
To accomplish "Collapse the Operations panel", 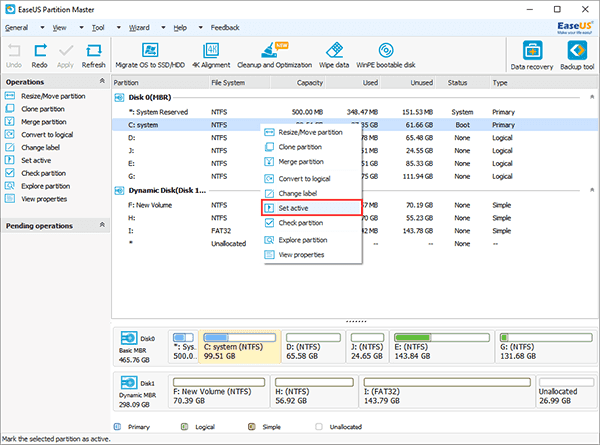I will point(102,81).
